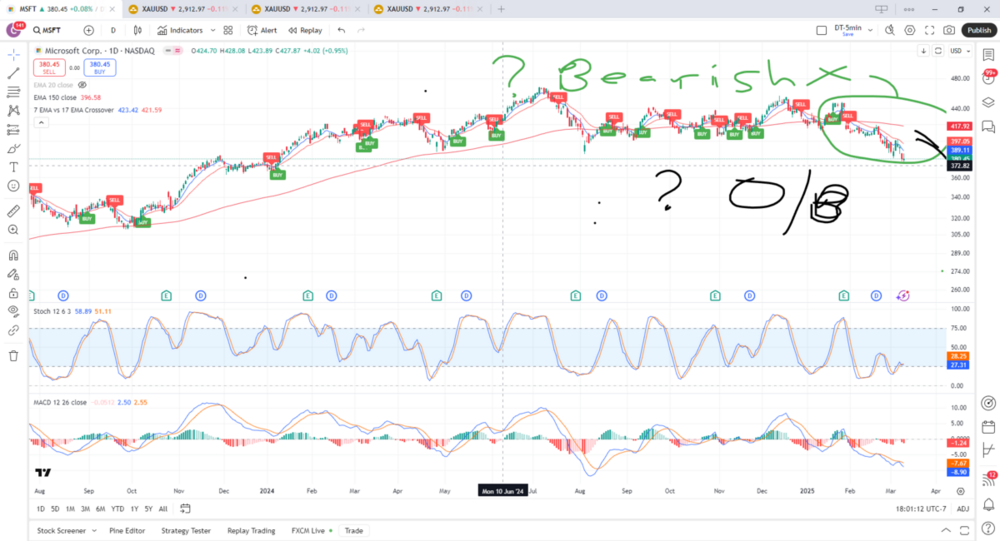Select the trend line drawing tool
The height and width of the screenshot is (541, 1000).
[x=13, y=73]
